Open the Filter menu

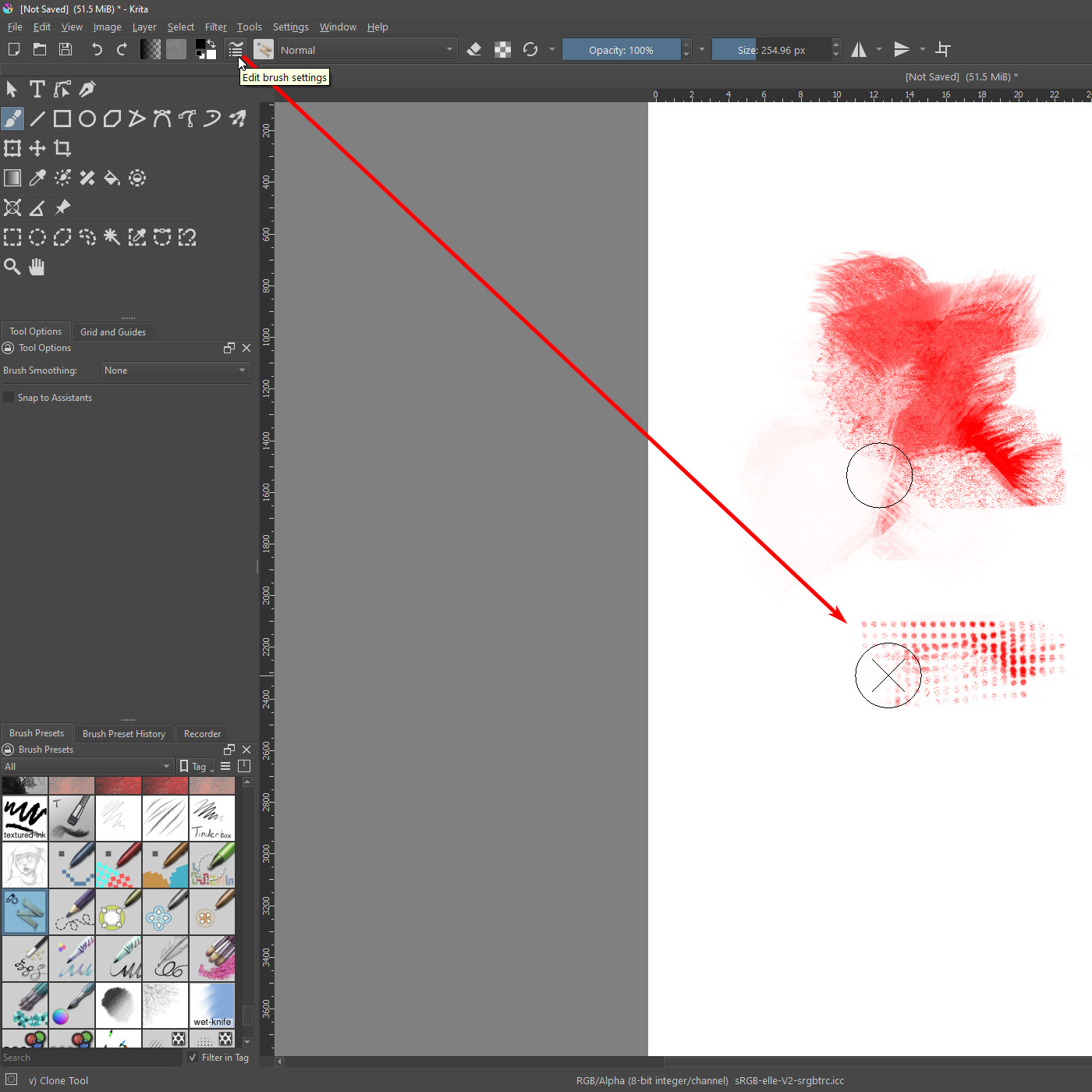pos(215,27)
